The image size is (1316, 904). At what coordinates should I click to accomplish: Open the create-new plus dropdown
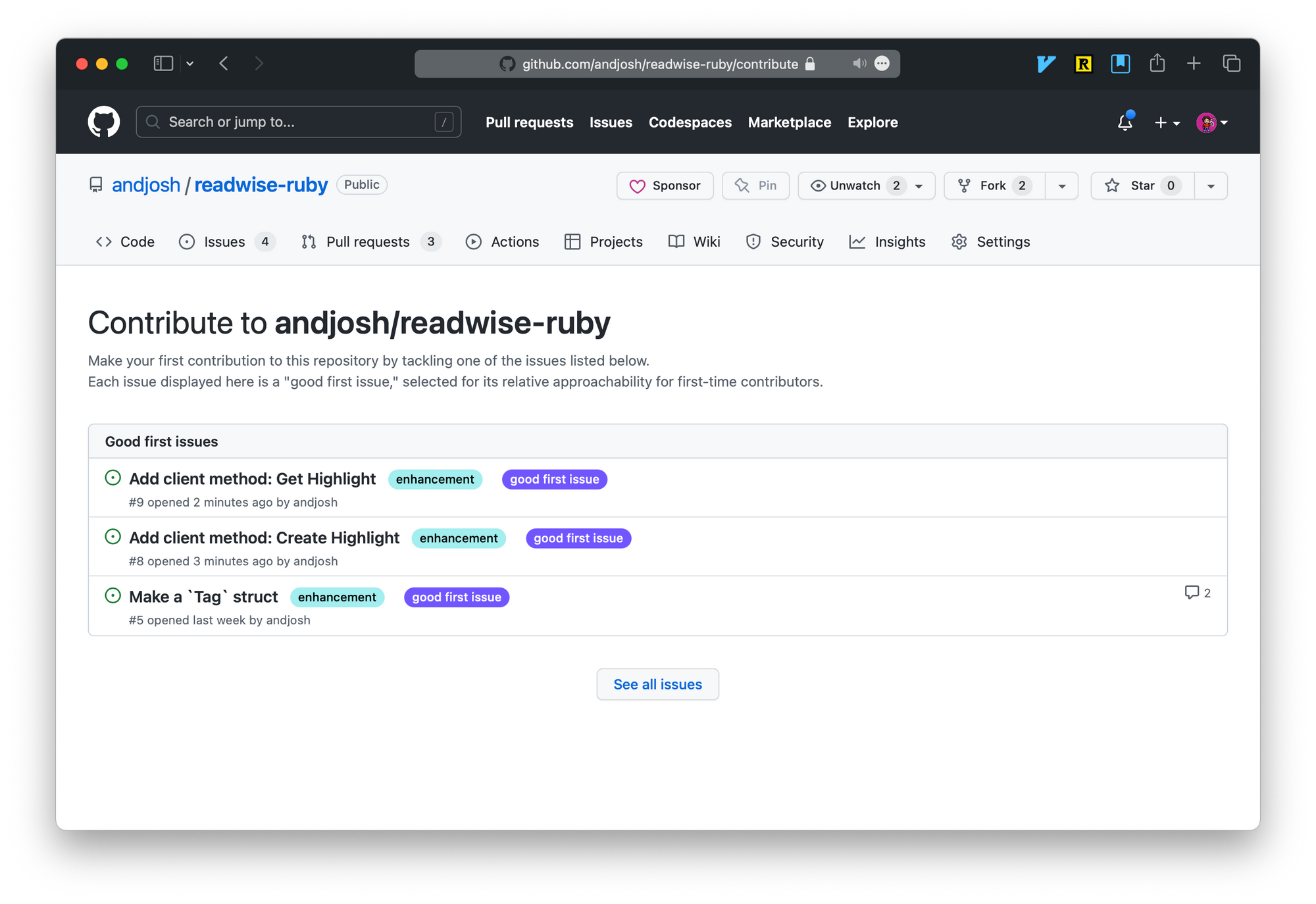pyautogui.click(x=1167, y=122)
